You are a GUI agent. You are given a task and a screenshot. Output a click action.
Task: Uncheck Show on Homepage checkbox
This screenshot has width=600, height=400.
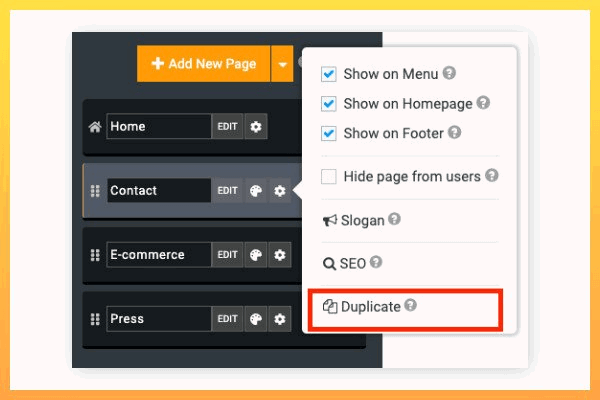[329, 104]
